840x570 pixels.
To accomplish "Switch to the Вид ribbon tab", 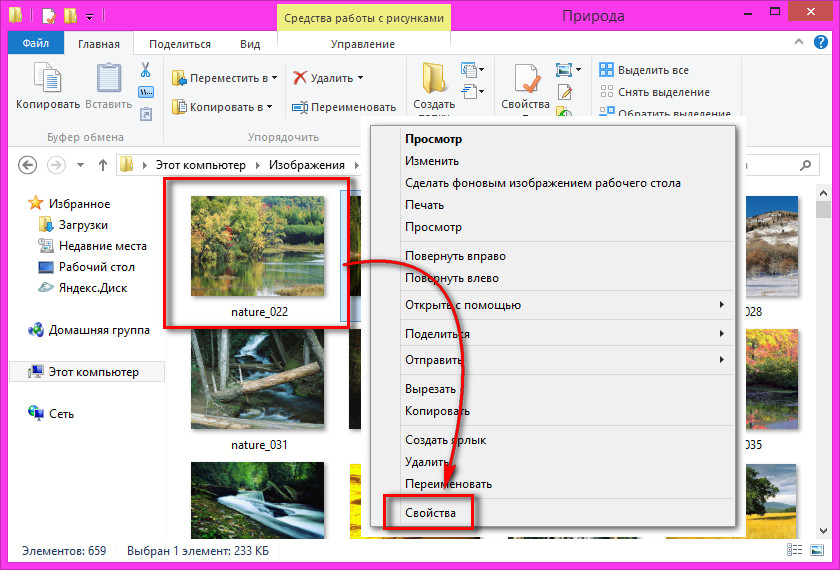I will pos(250,44).
